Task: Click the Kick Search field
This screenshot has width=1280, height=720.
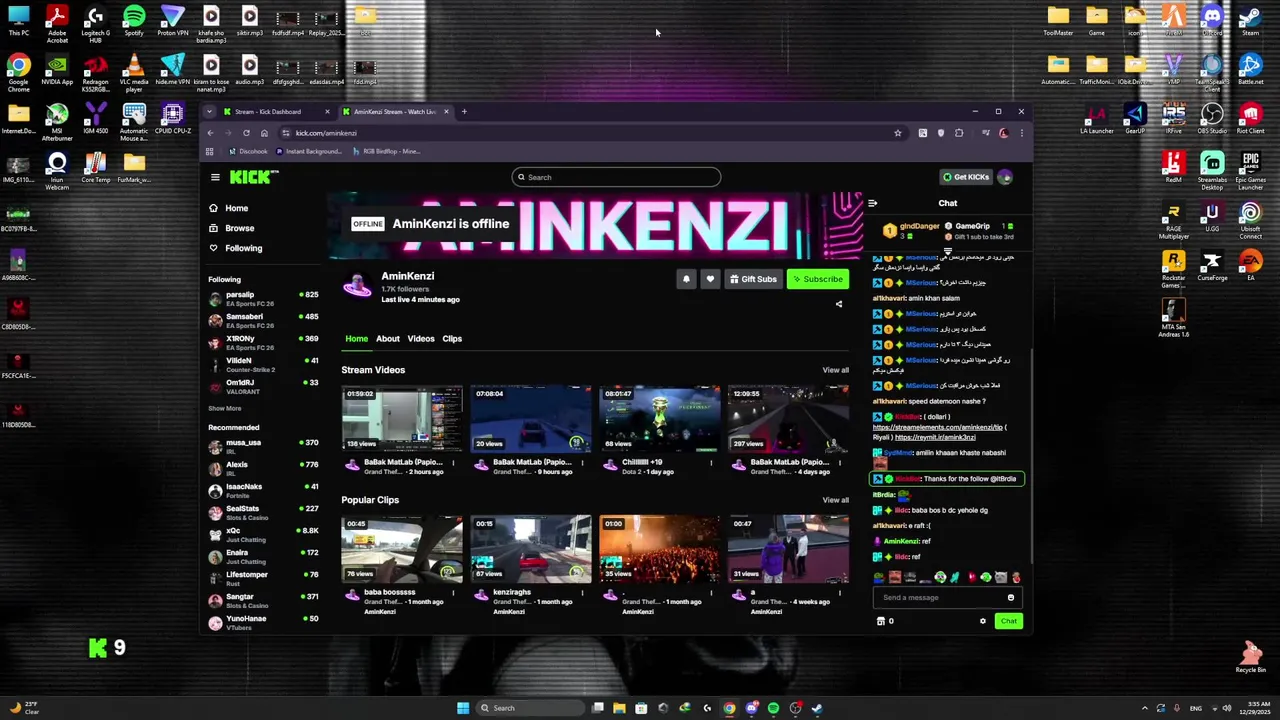Action: [616, 177]
